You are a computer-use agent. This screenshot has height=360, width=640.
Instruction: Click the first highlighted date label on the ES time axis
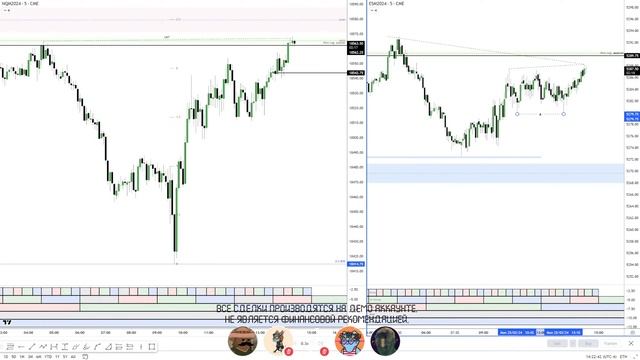tap(517, 333)
